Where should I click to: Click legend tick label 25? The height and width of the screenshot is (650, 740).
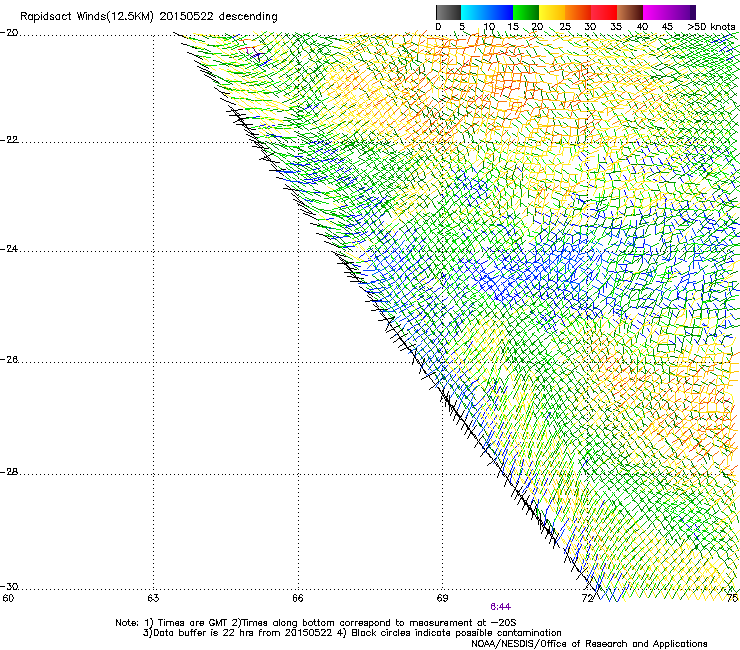coord(565,27)
